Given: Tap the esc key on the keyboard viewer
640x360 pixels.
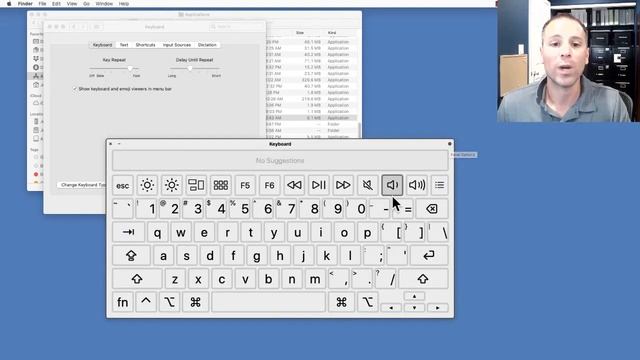Looking at the screenshot, I should coord(122,185).
